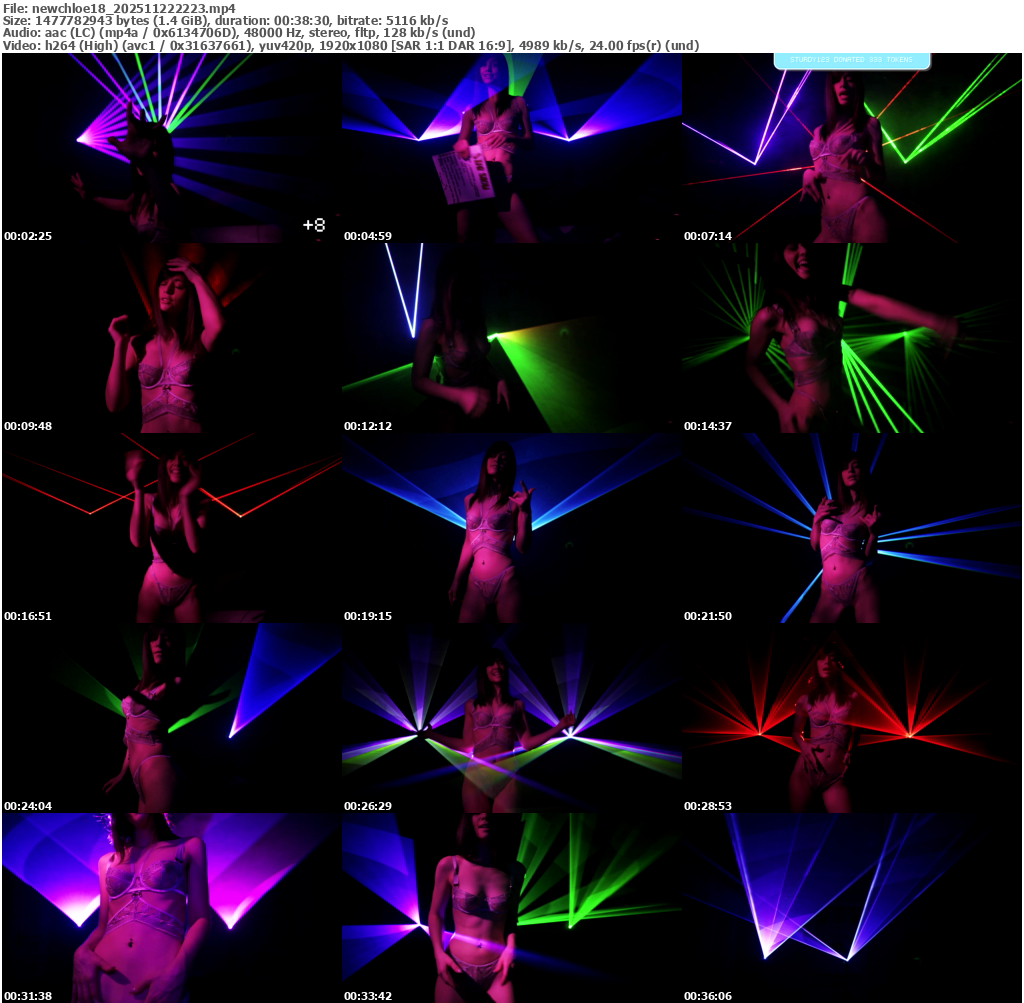Click the frame marked 00:24:04

tap(171, 718)
